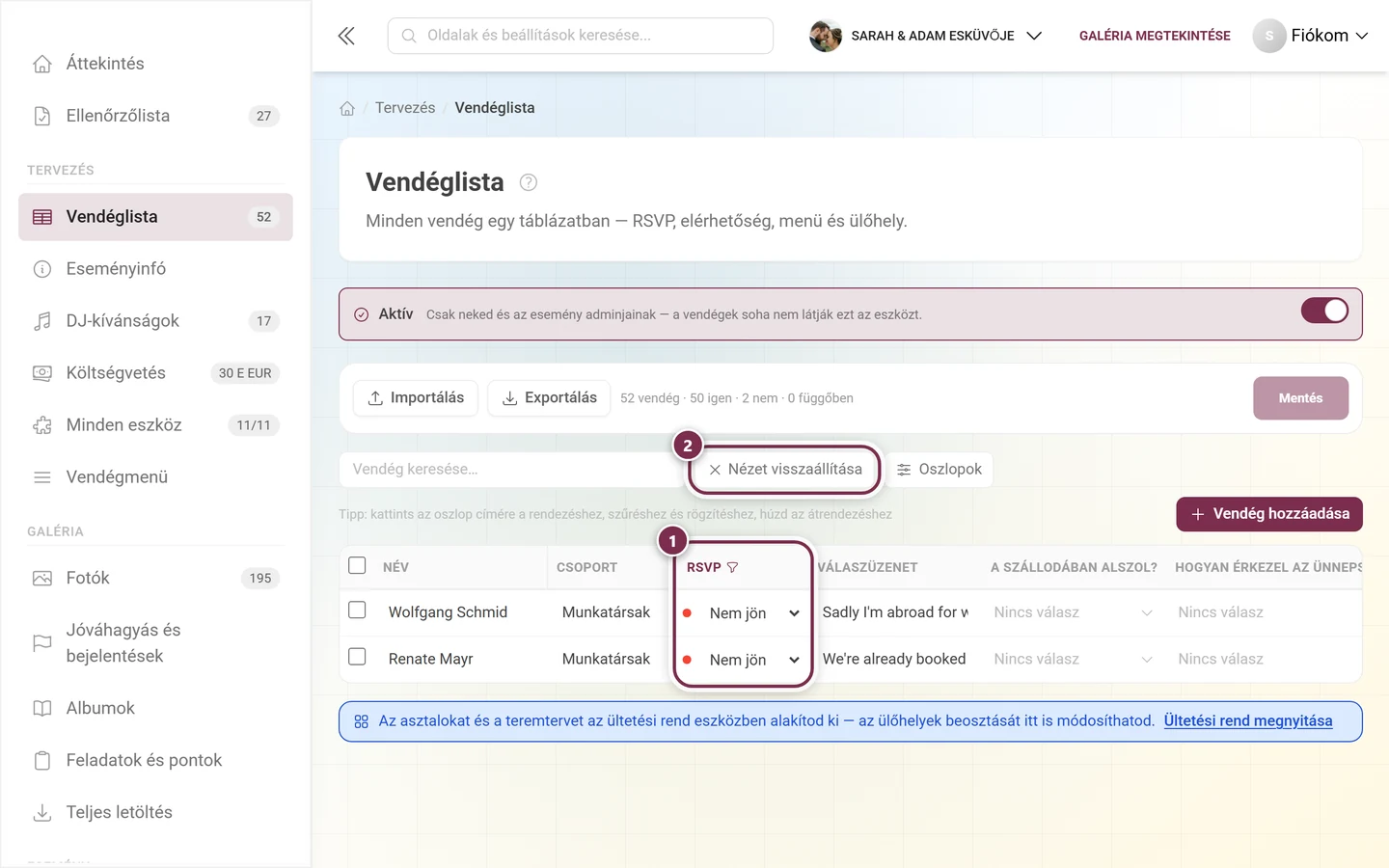The height and width of the screenshot is (868, 1389).
Task: Click the RSVP filter funnel icon
Action: pos(732,567)
